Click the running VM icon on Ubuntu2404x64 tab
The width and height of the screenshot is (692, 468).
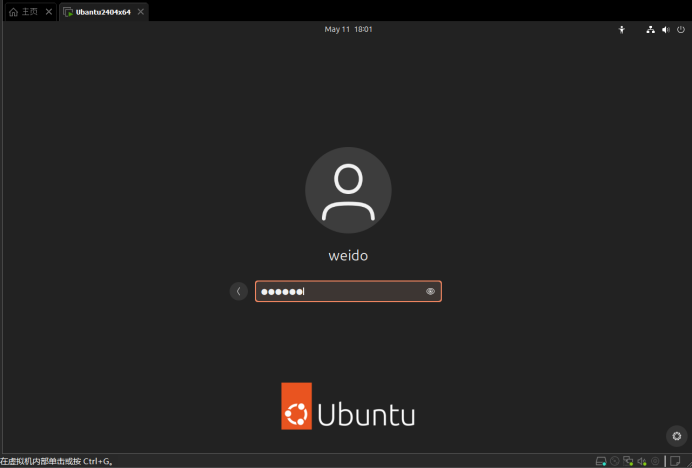point(68,12)
